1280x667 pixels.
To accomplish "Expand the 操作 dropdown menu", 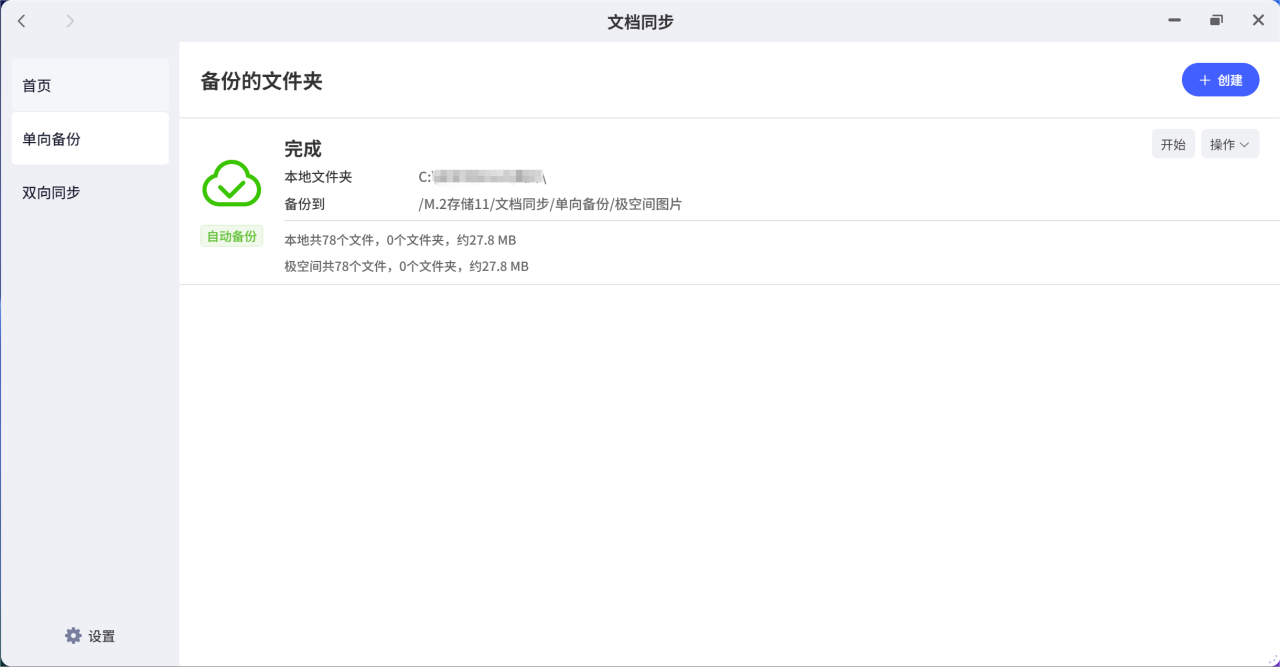I will pyautogui.click(x=1229, y=144).
